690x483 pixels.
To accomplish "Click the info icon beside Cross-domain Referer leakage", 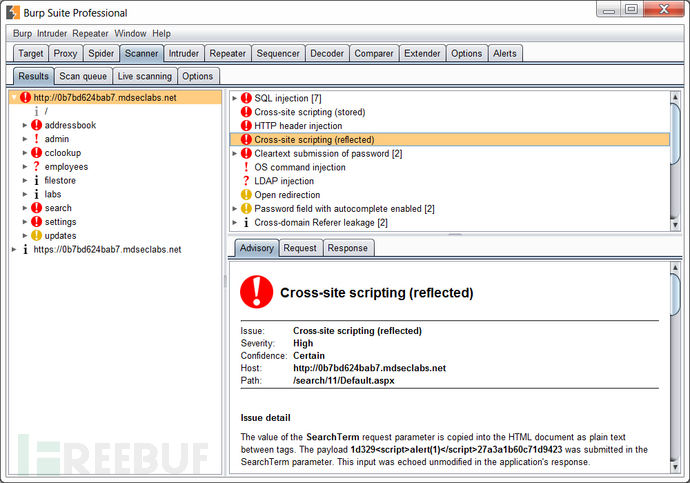I will 246,222.
